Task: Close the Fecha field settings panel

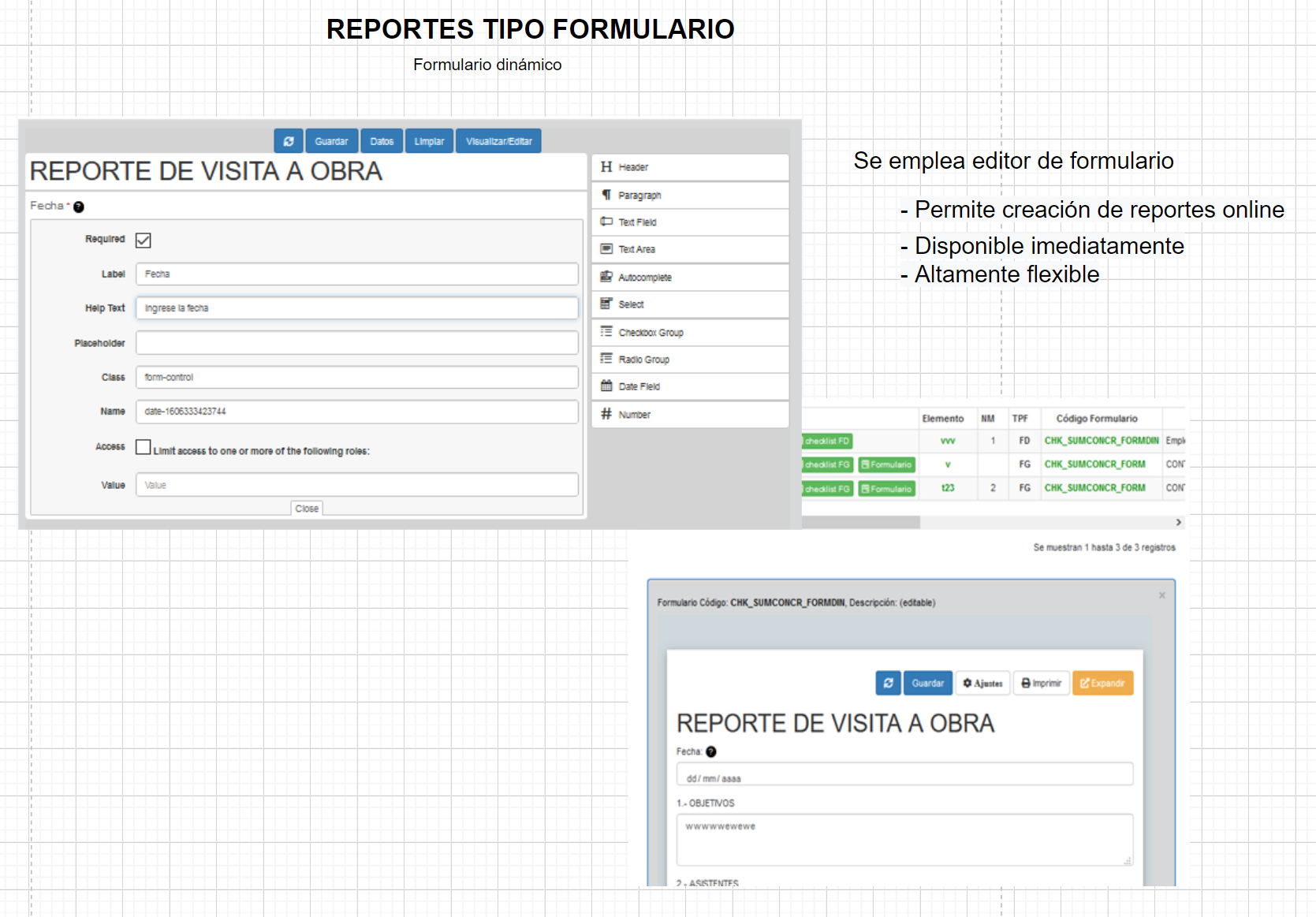Action: [307, 509]
